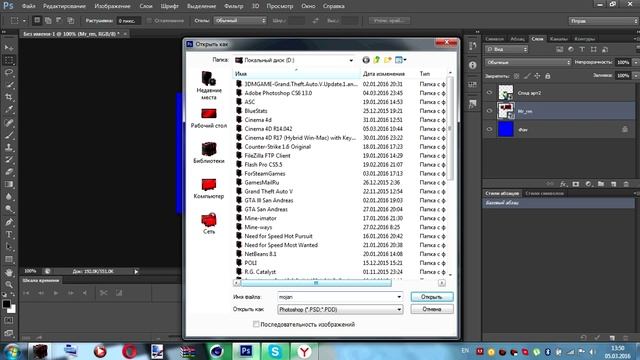Select the Zoom tool in toolbox

[x=9, y=284]
